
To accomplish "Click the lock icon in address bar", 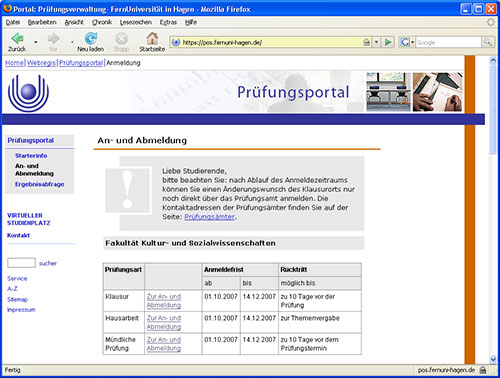I will 366,42.
